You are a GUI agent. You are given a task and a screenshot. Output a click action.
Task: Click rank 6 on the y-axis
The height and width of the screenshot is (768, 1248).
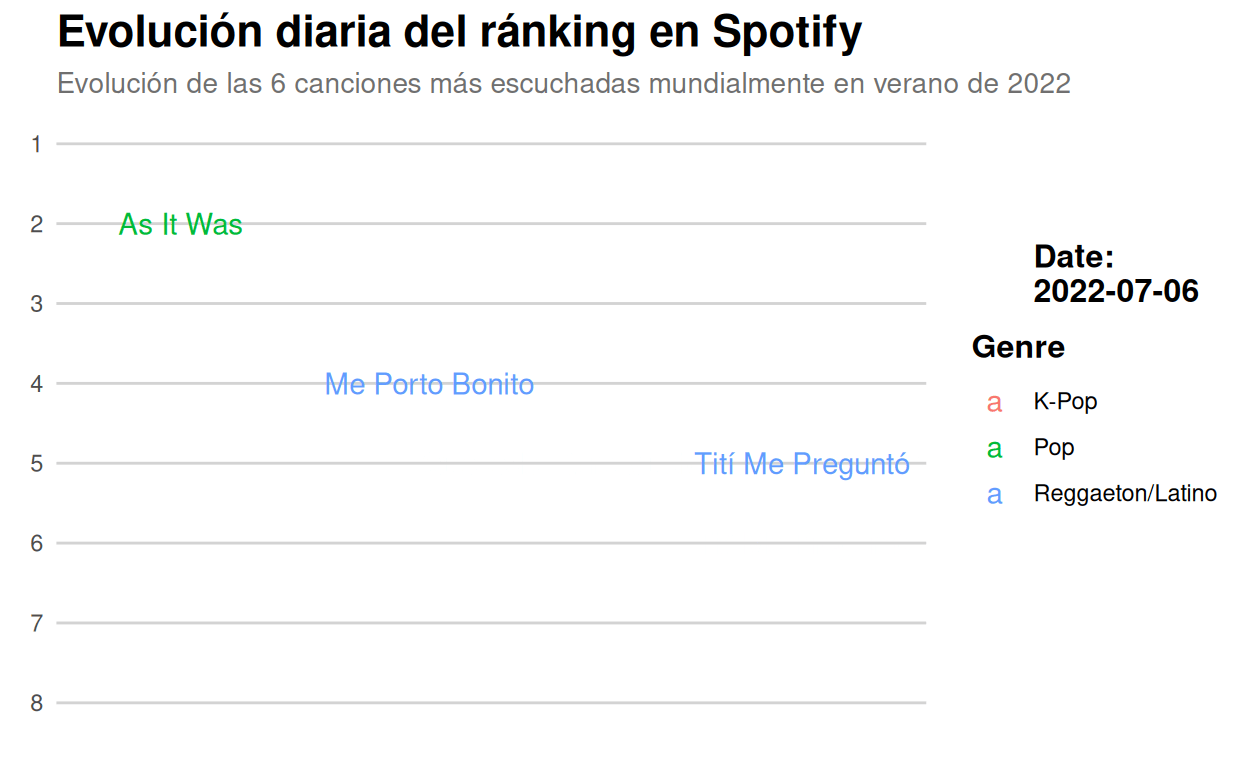click(x=37, y=544)
